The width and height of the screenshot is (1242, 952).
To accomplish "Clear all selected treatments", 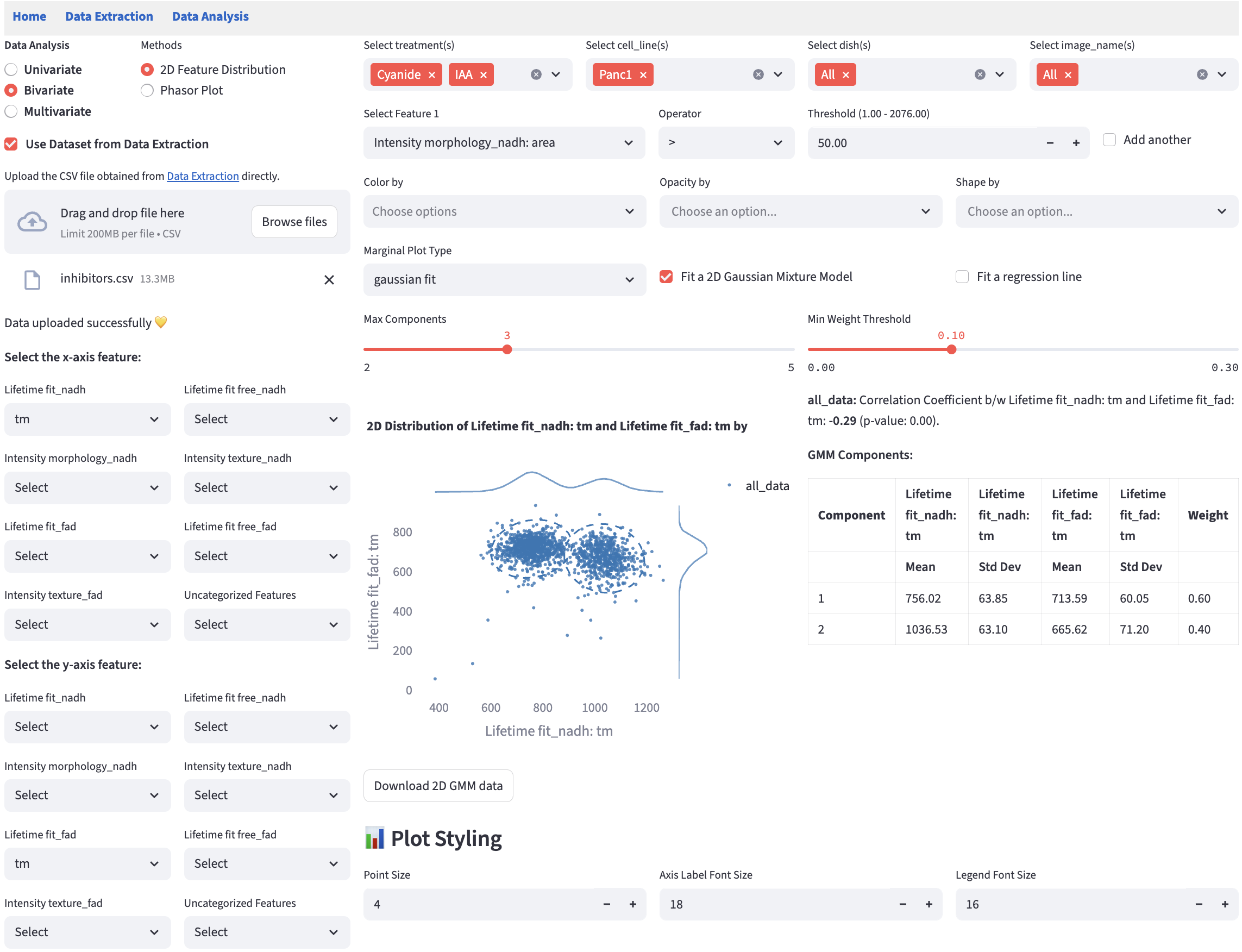I will click(536, 75).
